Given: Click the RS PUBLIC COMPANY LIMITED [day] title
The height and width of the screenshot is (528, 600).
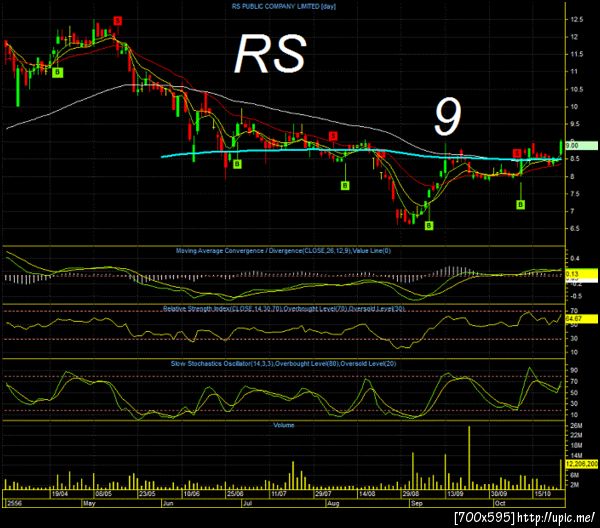Looking at the screenshot, I should pos(284,6).
